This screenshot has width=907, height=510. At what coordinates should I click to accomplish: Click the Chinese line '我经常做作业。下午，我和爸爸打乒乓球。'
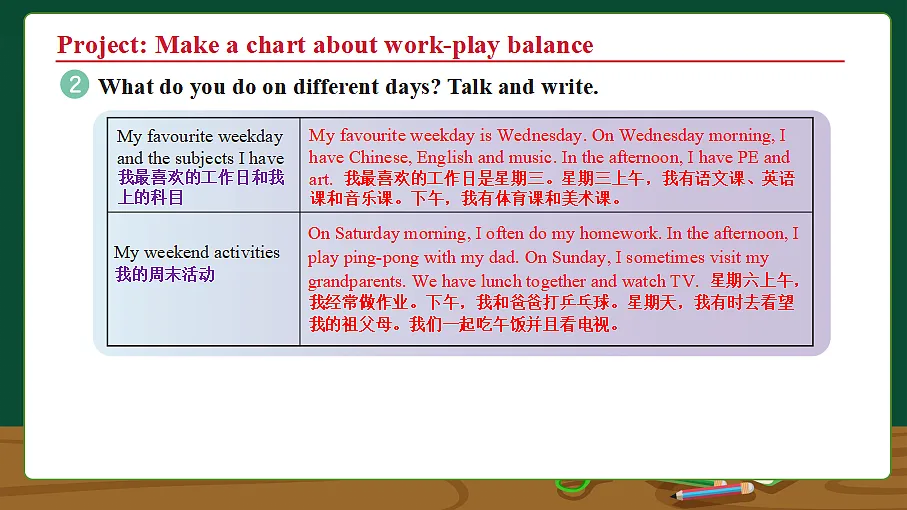464,302
